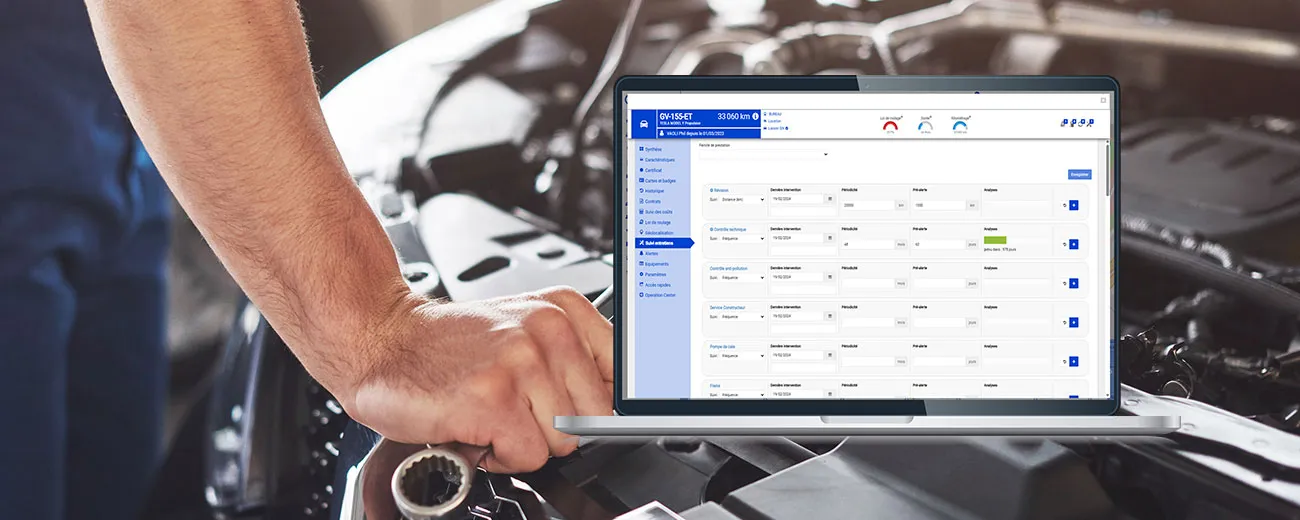Click the reset arrow in the Contrôle anti-pollution row
1300x520 pixels.
[1064, 283]
